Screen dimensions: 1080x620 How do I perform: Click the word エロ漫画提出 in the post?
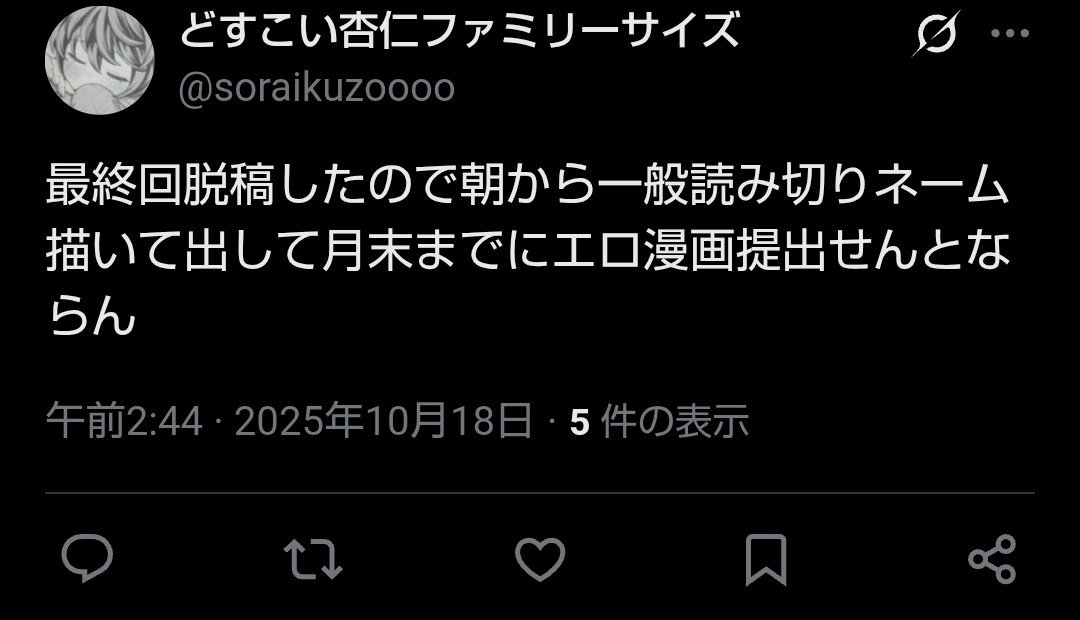689,250
